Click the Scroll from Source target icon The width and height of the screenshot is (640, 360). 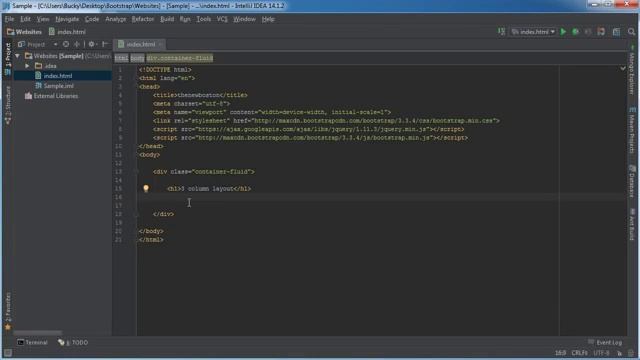coord(66,44)
